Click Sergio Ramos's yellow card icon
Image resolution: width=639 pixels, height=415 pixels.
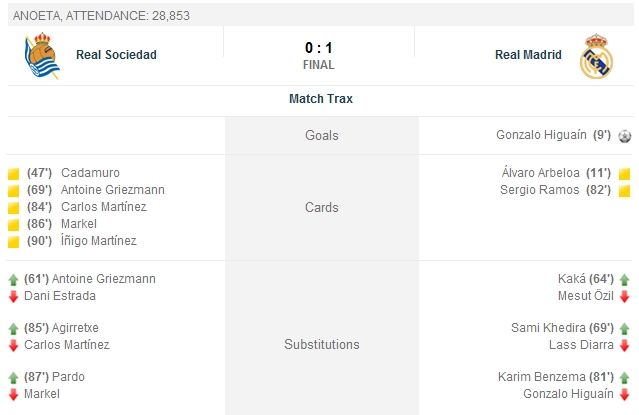(x=624, y=190)
